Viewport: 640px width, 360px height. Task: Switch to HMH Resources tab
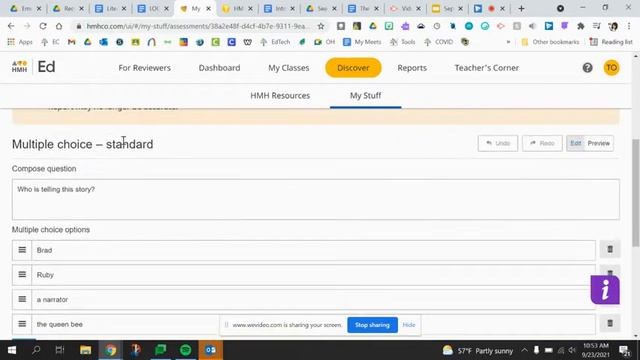280,96
